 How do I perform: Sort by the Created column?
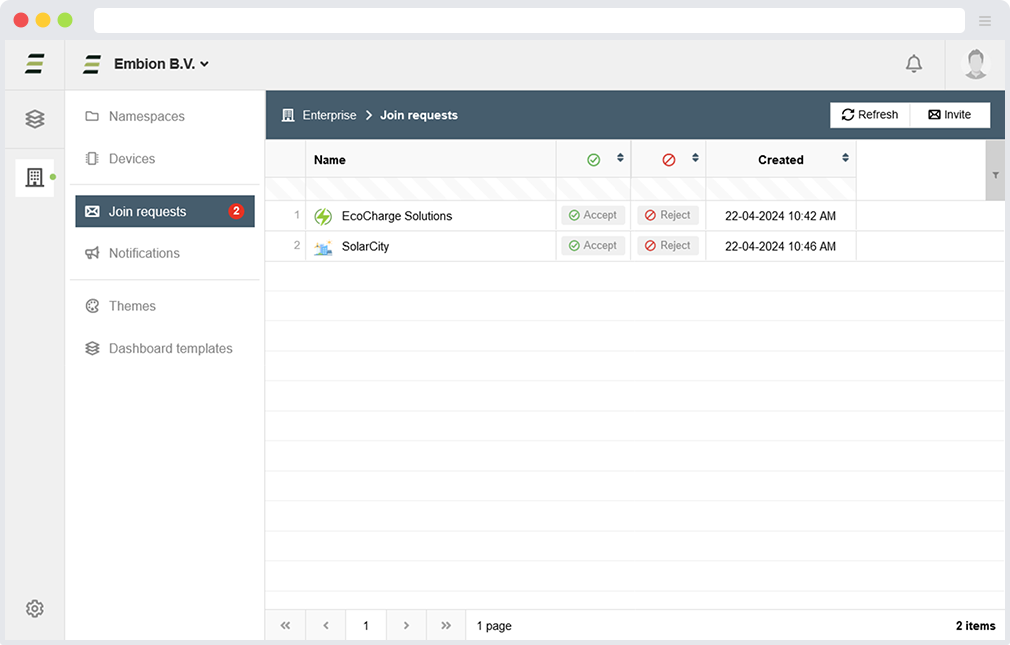(x=845, y=158)
